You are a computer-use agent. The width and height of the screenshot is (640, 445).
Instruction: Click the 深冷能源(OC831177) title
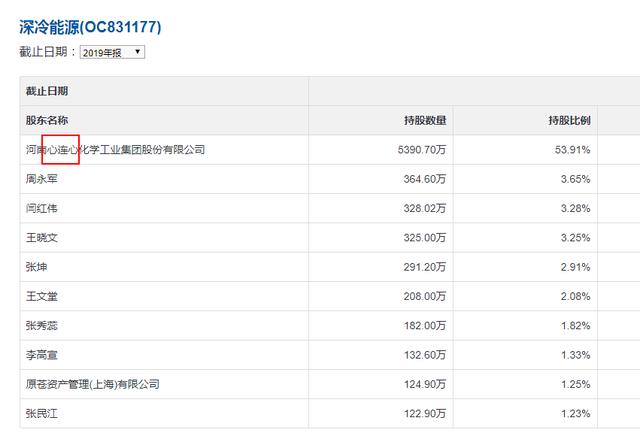coord(90,27)
